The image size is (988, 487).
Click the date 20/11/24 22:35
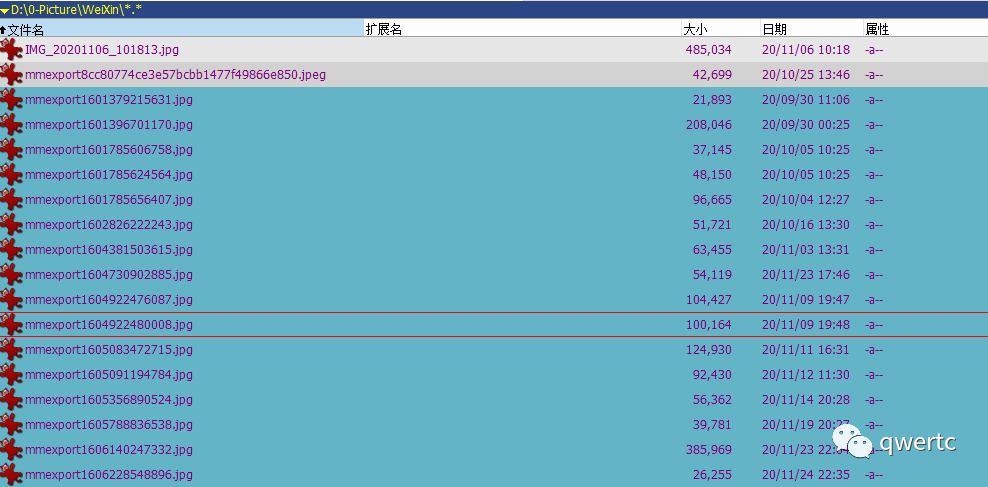tap(806, 474)
